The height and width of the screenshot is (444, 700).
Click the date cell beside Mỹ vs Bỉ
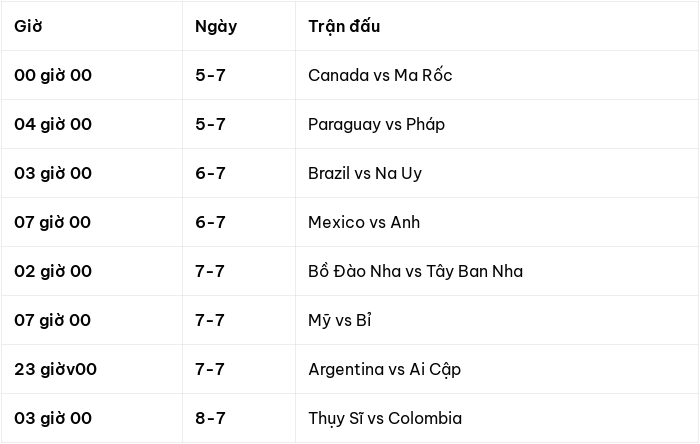coord(210,320)
